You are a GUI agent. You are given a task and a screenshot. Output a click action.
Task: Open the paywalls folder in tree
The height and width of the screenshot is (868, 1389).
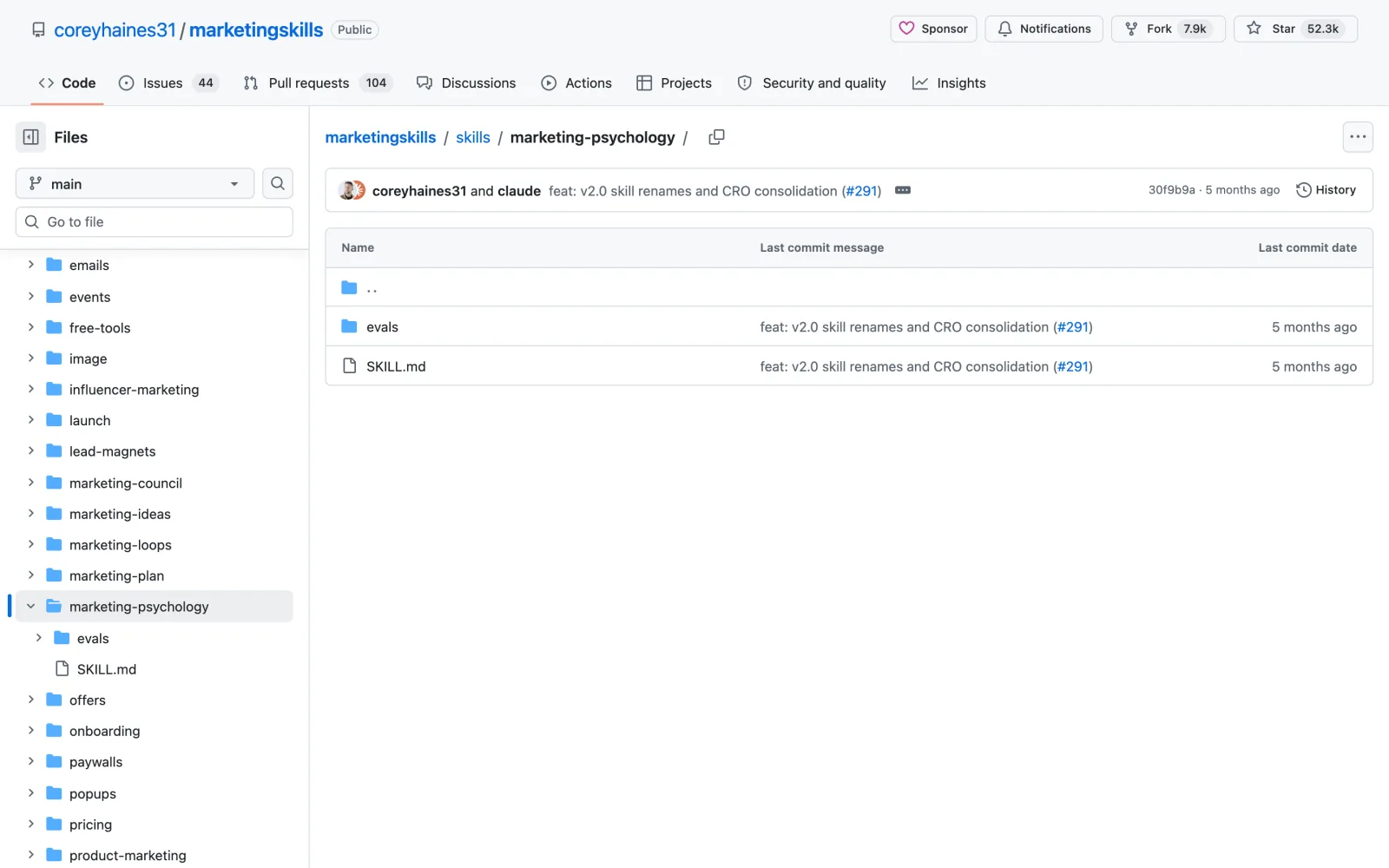96,762
